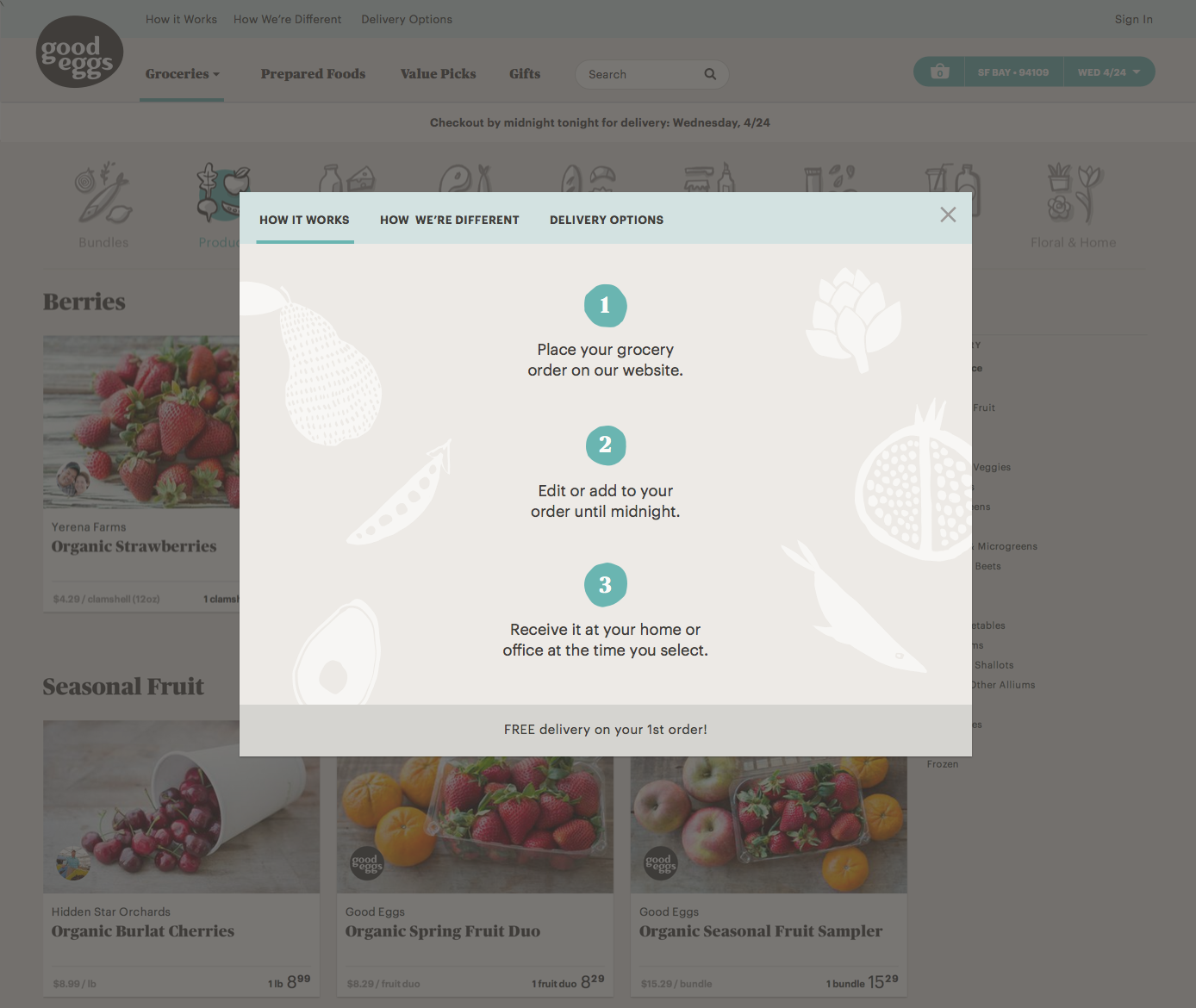Viewport: 1196px width, 1008px height.
Task: Close the How It Works popup
Action: pos(948,215)
